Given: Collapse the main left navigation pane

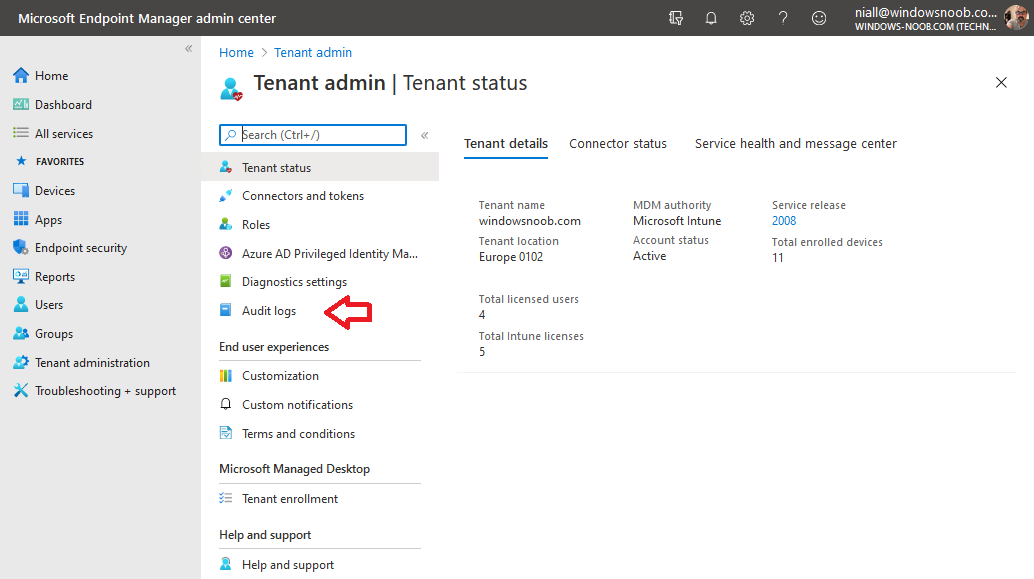Looking at the screenshot, I should click(x=189, y=48).
